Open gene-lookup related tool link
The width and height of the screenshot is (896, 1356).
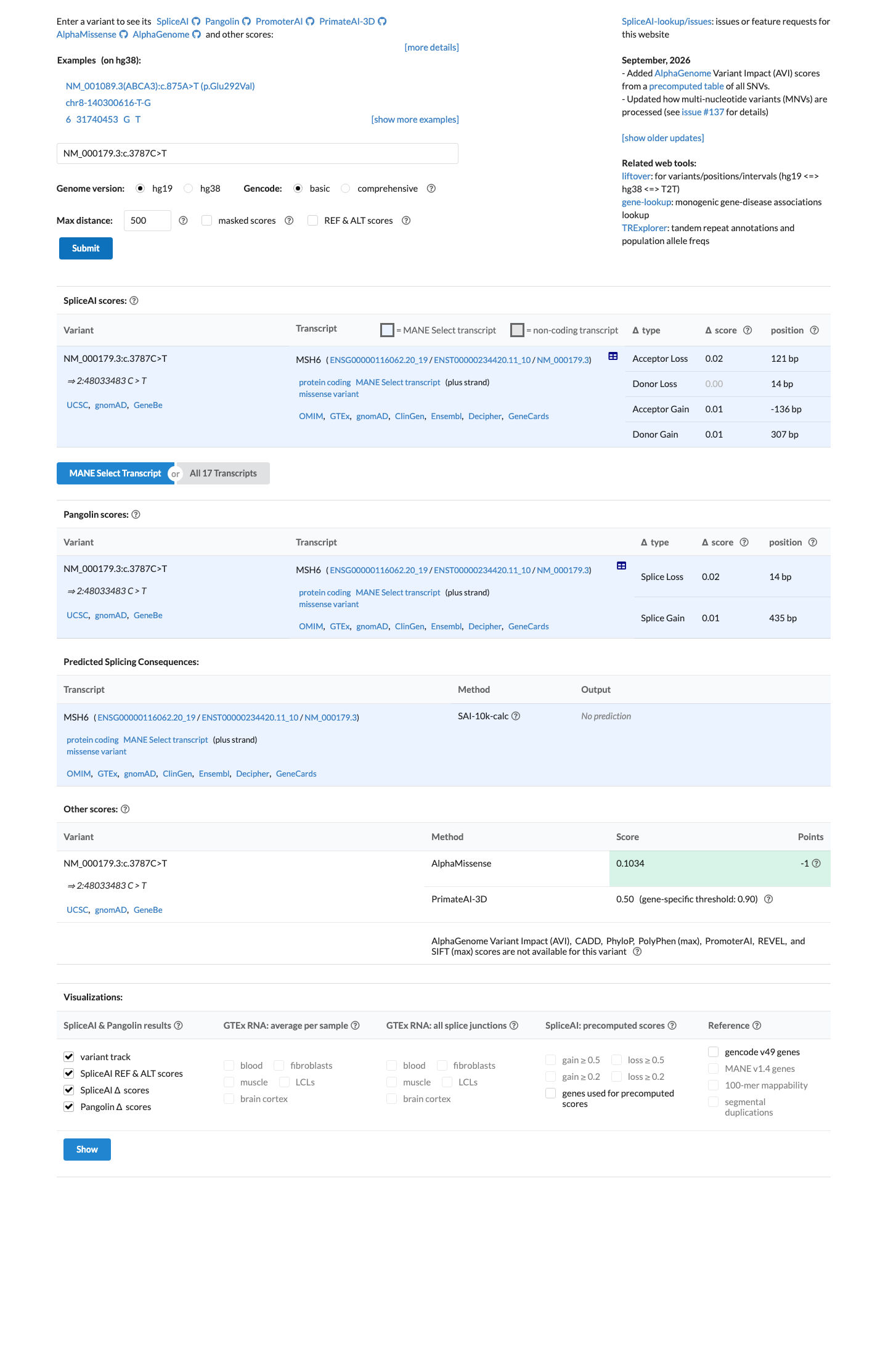coord(646,202)
